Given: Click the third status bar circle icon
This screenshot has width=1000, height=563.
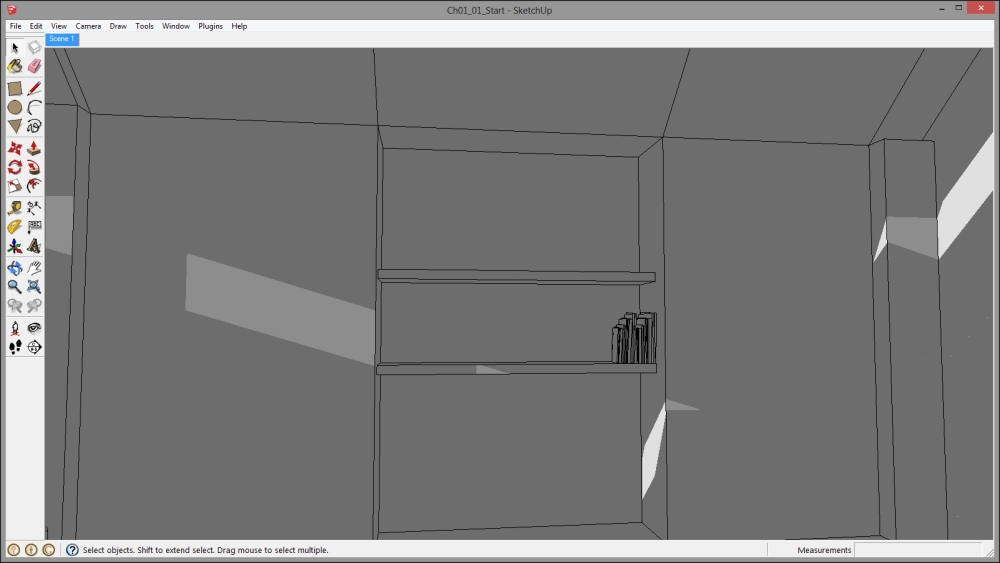Looking at the screenshot, I should pyautogui.click(x=48, y=550).
